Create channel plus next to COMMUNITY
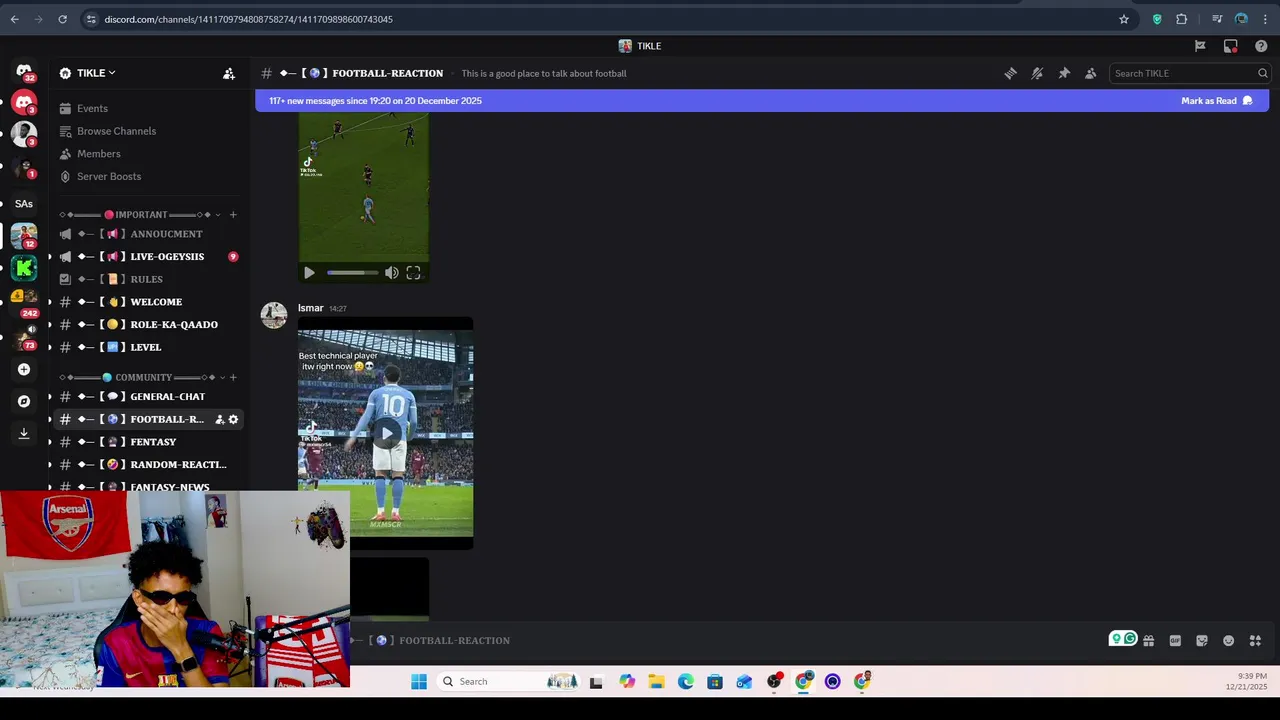The width and height of the screenshot is (1280, 720). 233,377
